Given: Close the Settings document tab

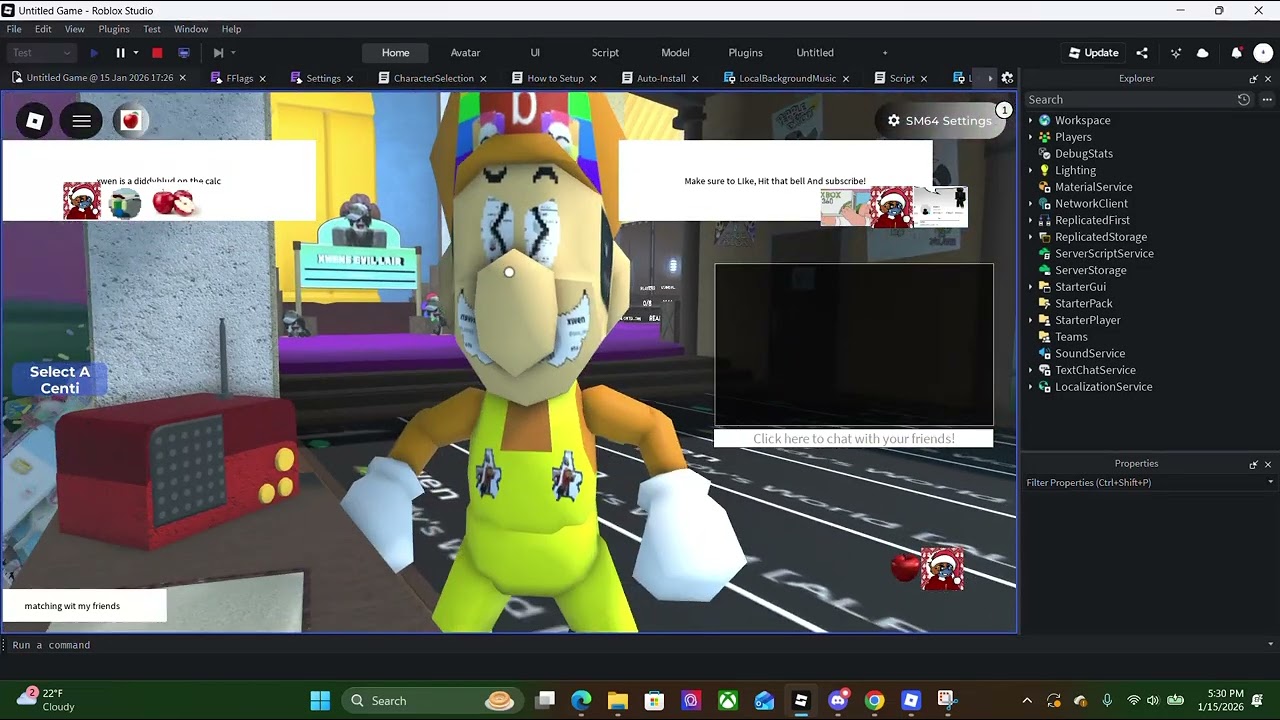Looking at the screenshot, I should tap(350, 78).
